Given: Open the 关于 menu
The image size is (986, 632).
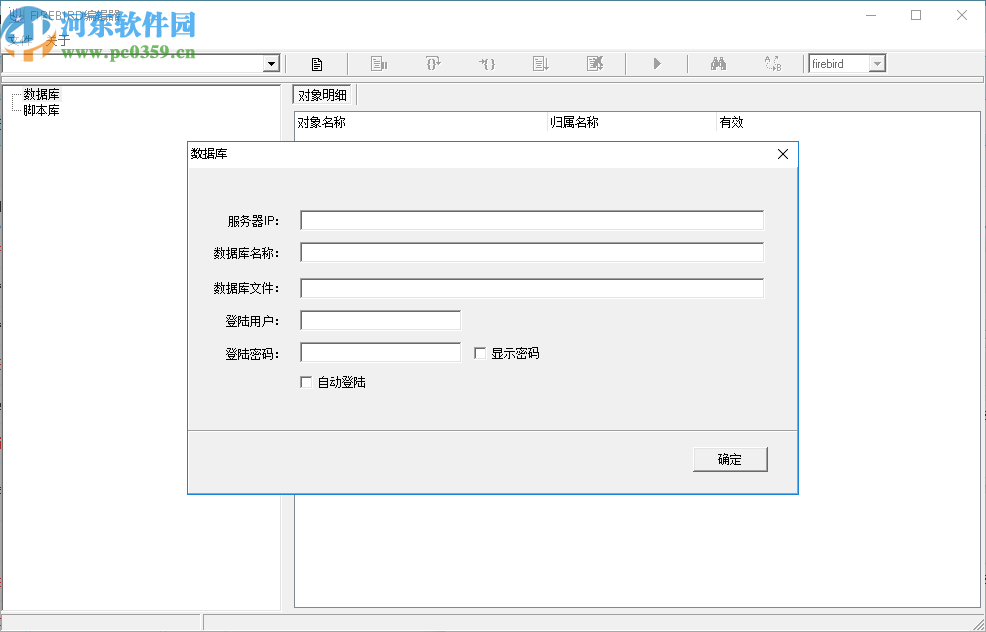Looking at the screenshot, I should tap(58, 41).
